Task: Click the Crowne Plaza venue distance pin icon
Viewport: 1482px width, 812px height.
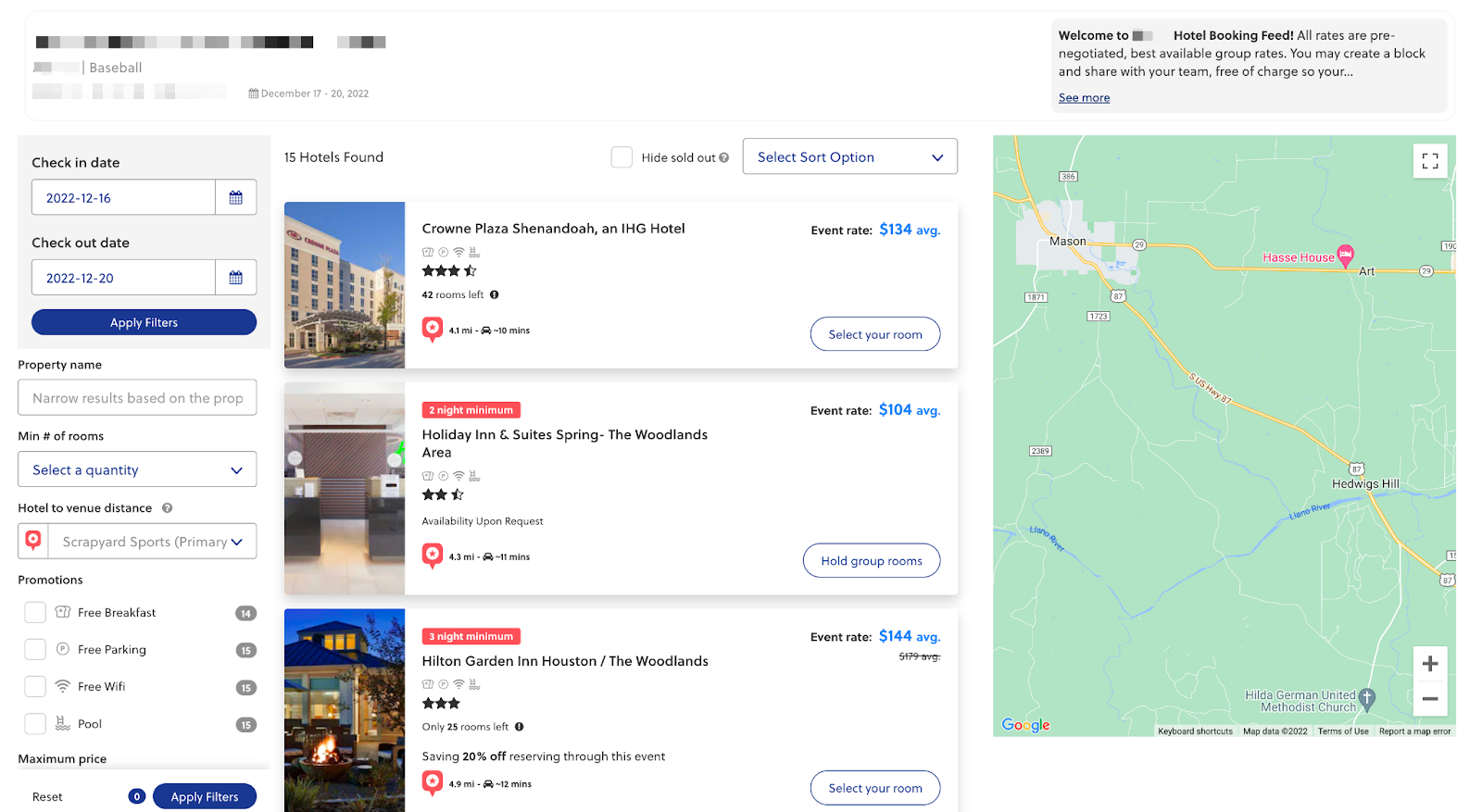Action: (433, 330)
